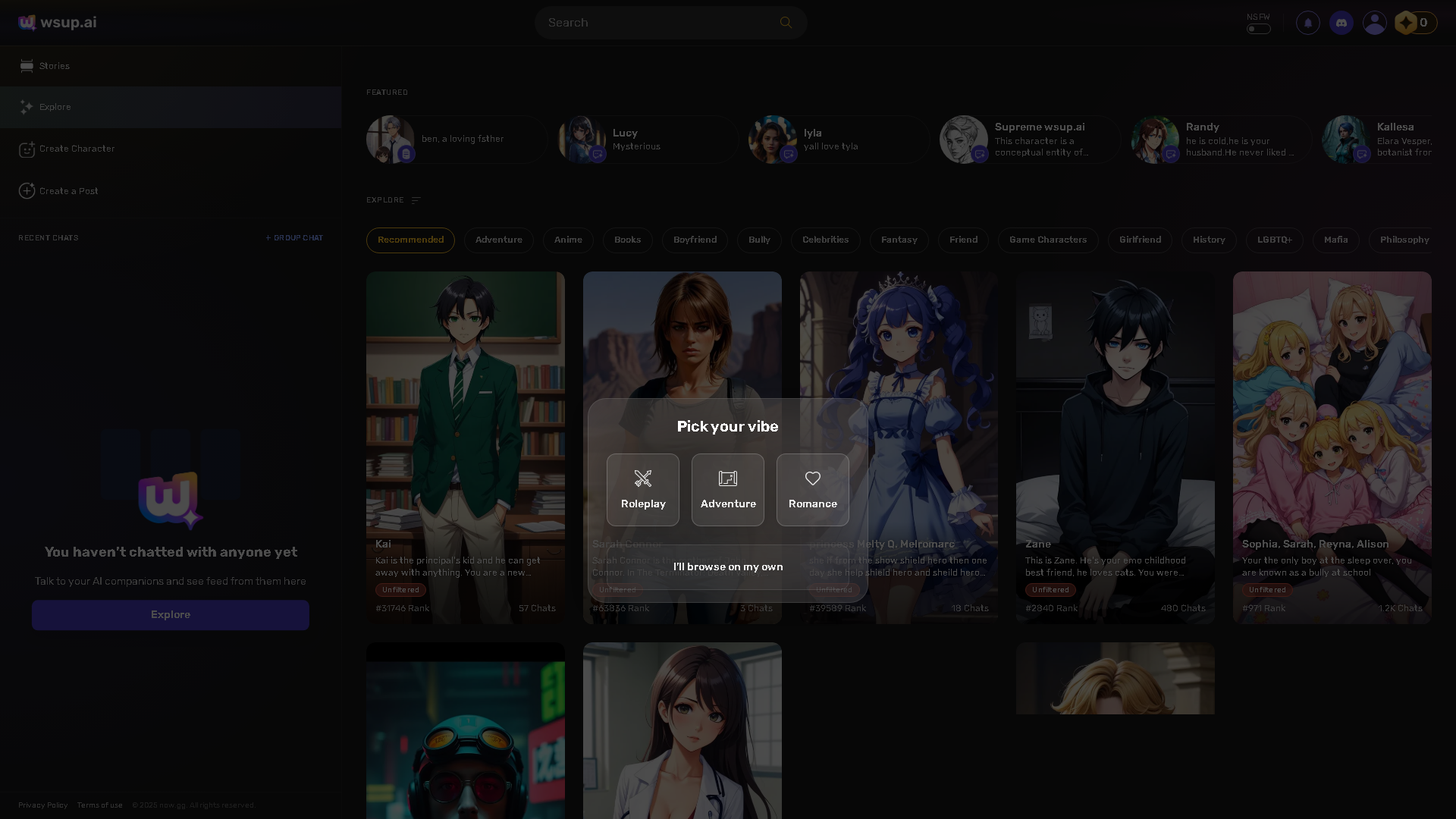
Task: Open the Explore sort filter icon
Action: (416, 199)
